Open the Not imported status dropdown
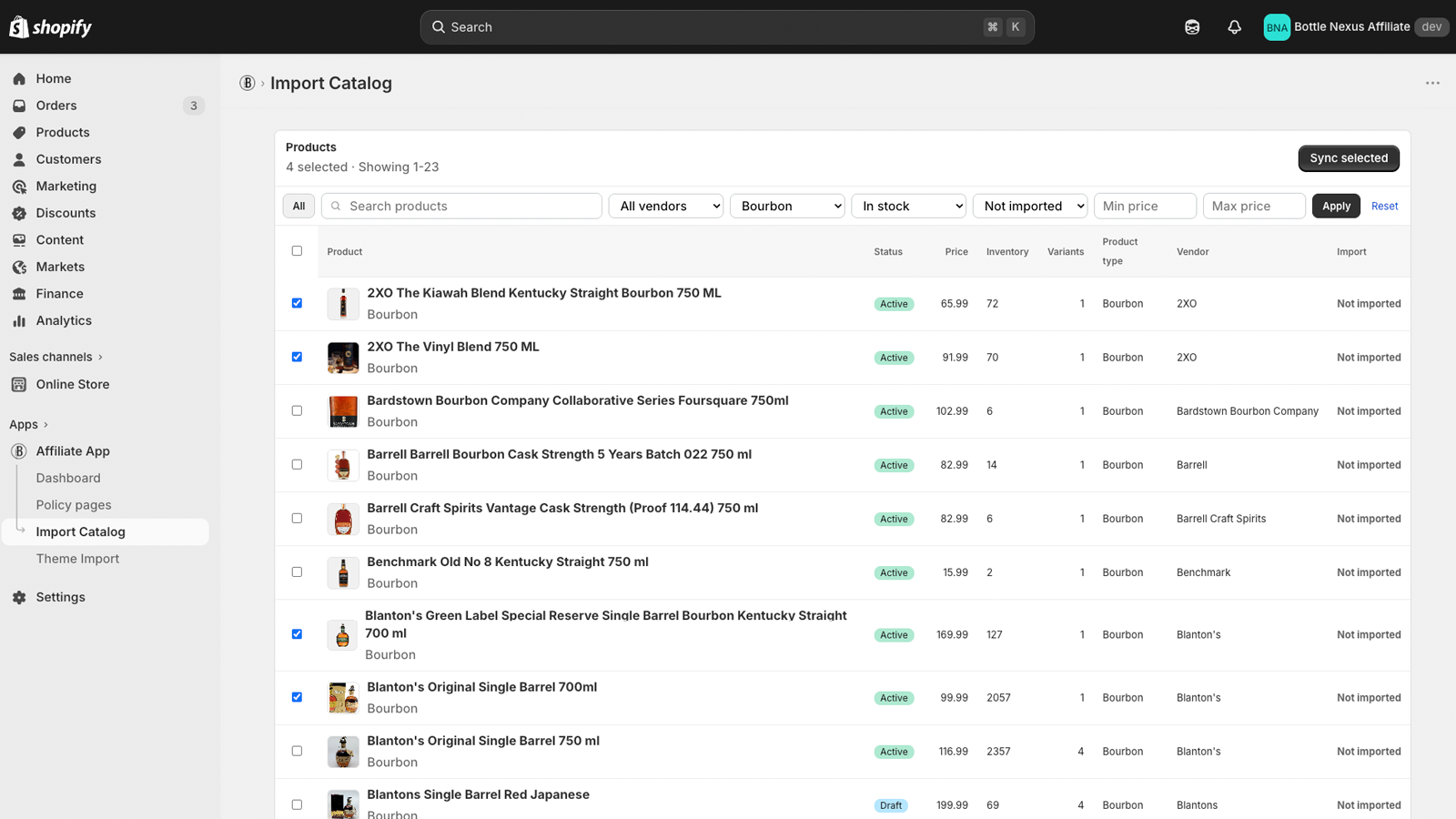 coord(1030,207)
